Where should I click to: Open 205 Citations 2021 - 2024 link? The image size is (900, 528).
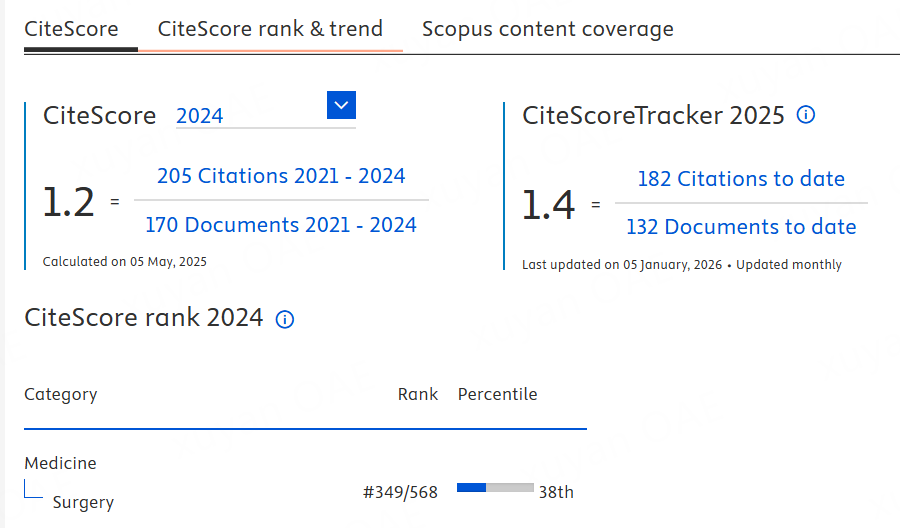click(281, 176)
